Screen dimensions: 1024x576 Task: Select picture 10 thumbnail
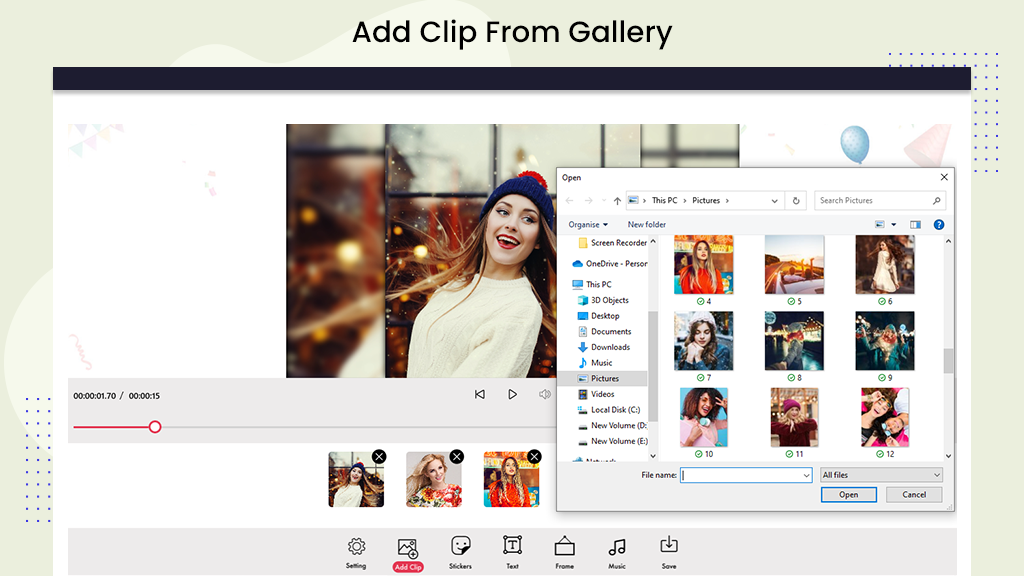point(703,417)
